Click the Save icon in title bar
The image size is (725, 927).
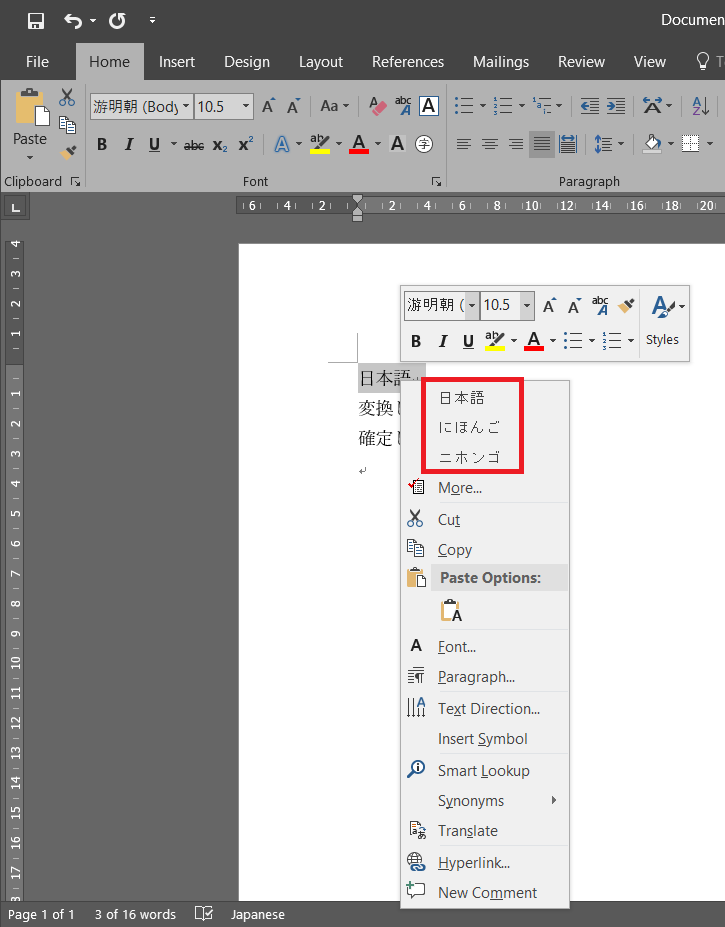click(x=36, y=20)
